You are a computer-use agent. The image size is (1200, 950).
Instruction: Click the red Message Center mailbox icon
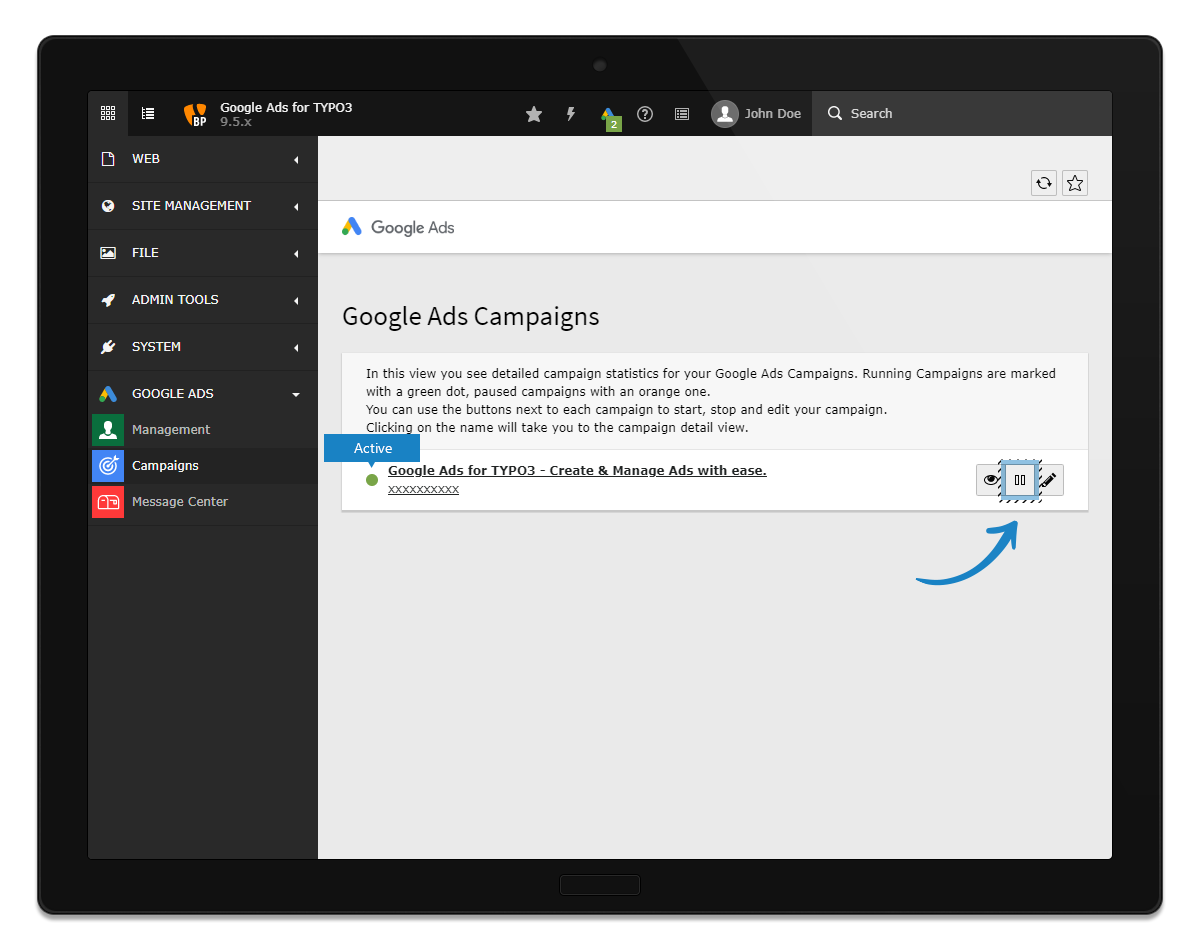(x=108, y=502)
